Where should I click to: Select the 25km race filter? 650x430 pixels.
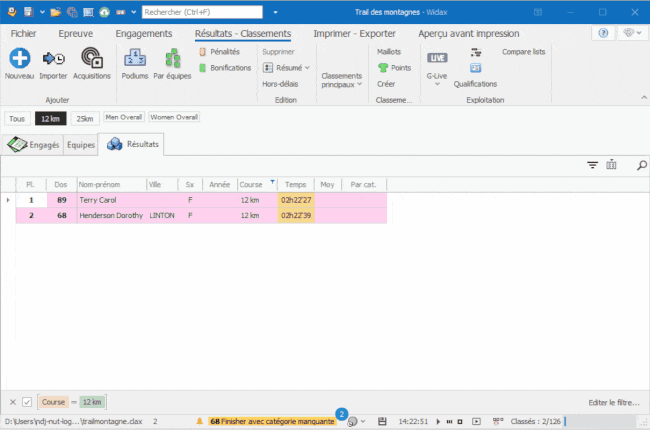coord(85,118)
